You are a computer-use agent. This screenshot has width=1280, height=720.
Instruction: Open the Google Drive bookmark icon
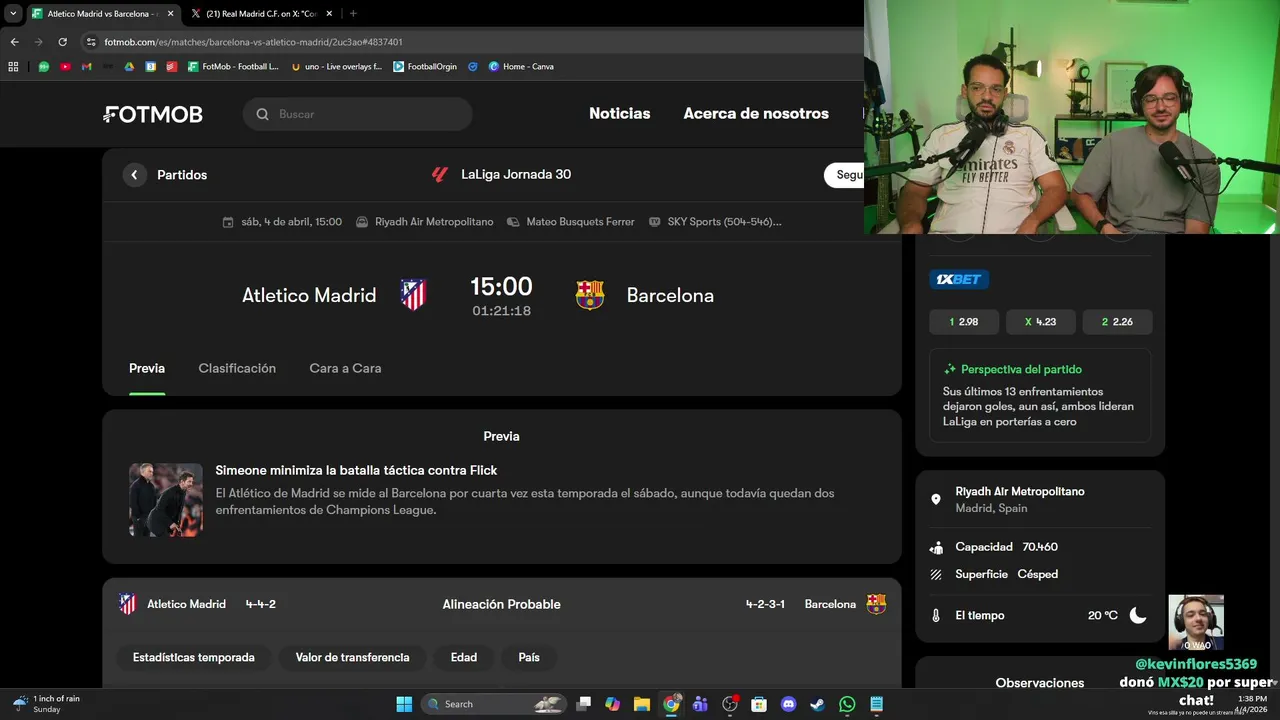[x=129, y=67]
